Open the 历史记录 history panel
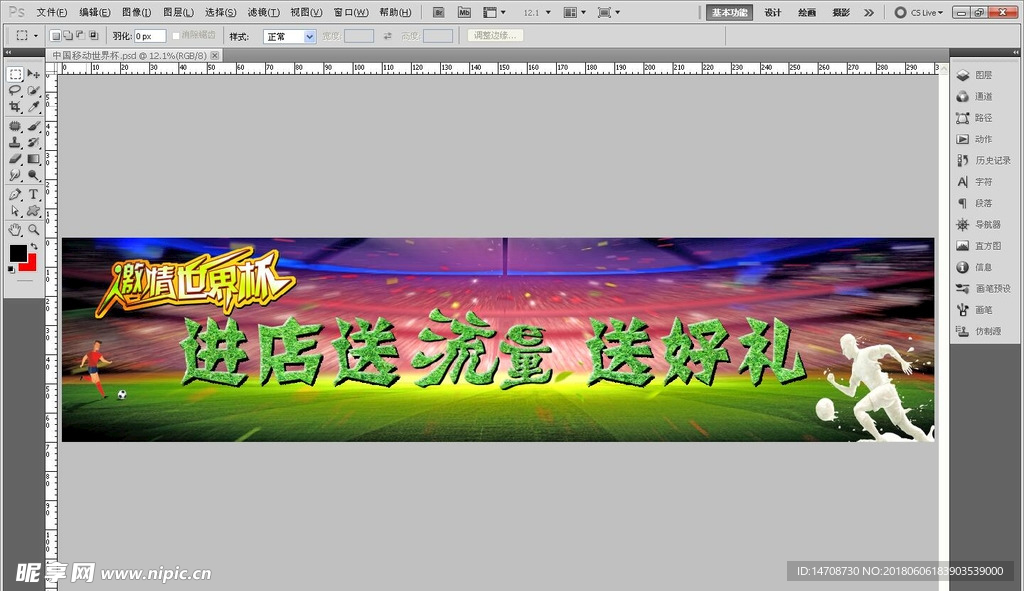Viewport: 1024px width, 591px height. (x=984, y=160)
